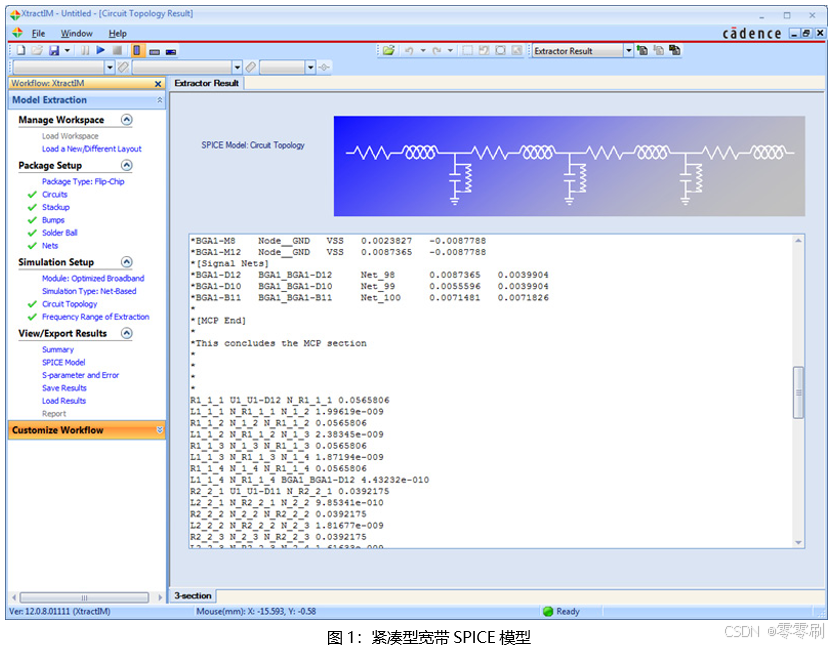The width and height of the screenshot is (836, 647).
Task: Click the SPICE listing vertical scrollbar thumb
Action: (798, 393)
